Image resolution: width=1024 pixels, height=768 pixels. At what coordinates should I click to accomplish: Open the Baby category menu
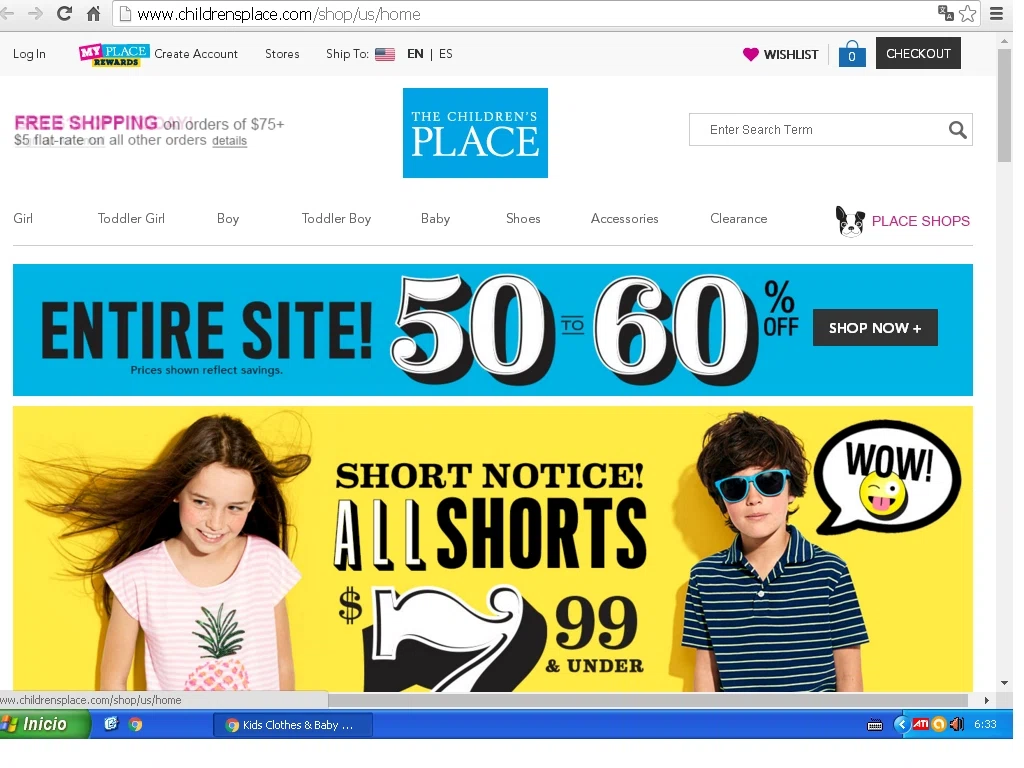436,219
